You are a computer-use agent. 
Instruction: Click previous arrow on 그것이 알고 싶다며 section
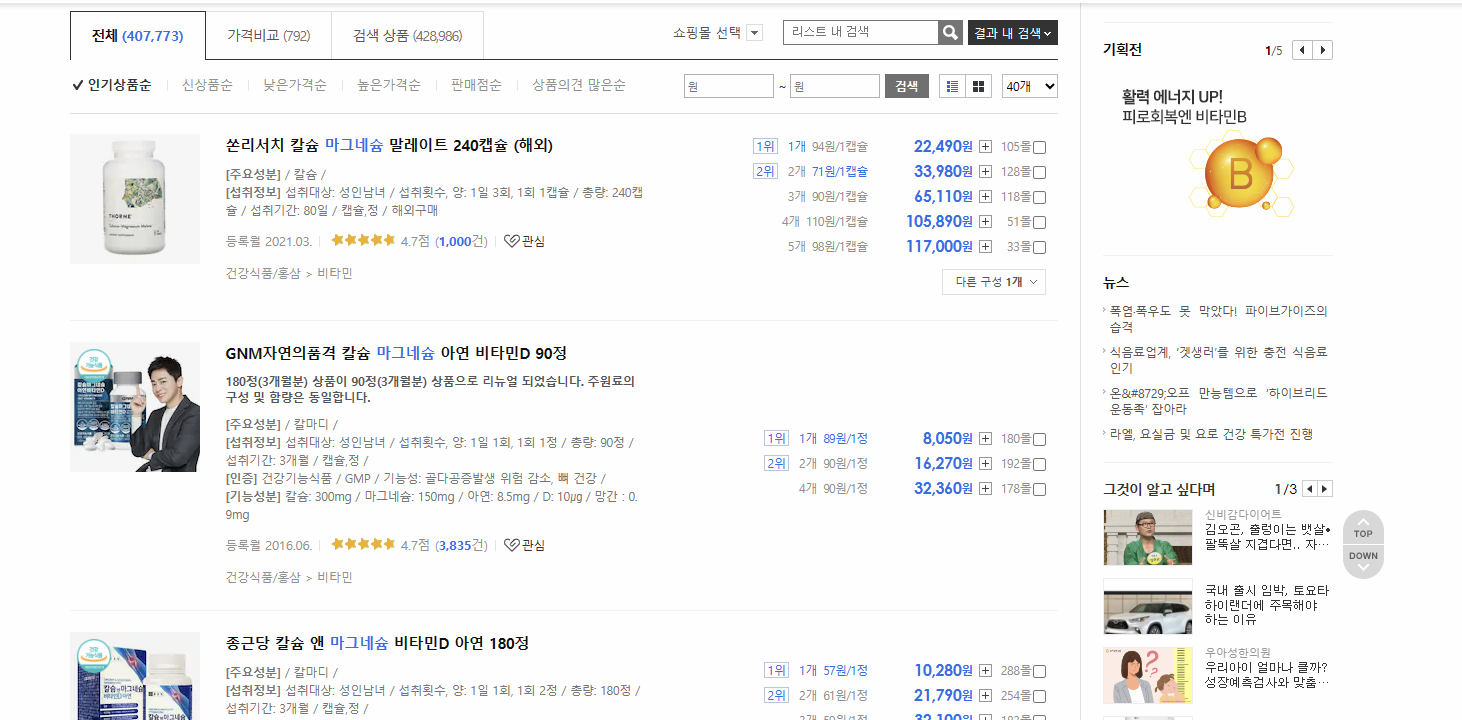tap(1309, 488)
